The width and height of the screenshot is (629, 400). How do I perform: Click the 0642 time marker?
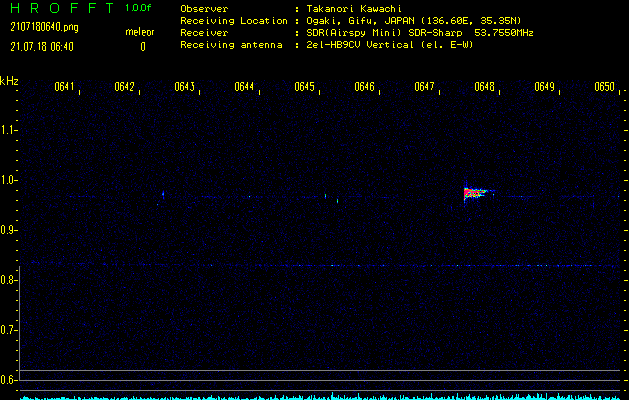coord(124,87)
